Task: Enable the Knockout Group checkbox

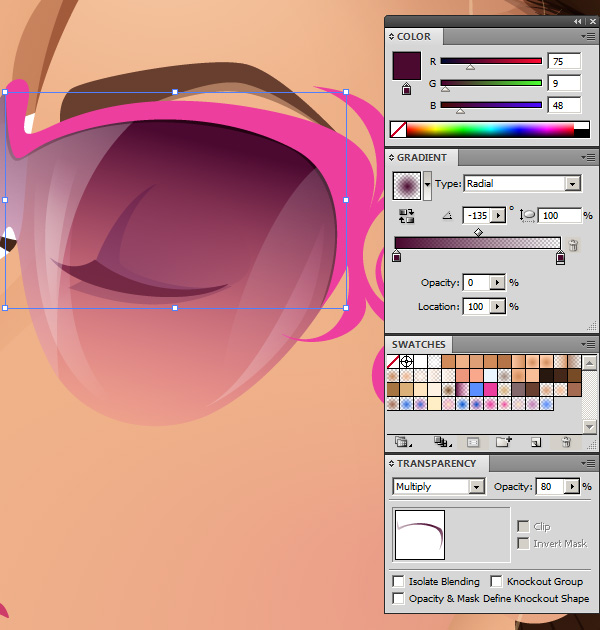Action: tap(497, 581)
